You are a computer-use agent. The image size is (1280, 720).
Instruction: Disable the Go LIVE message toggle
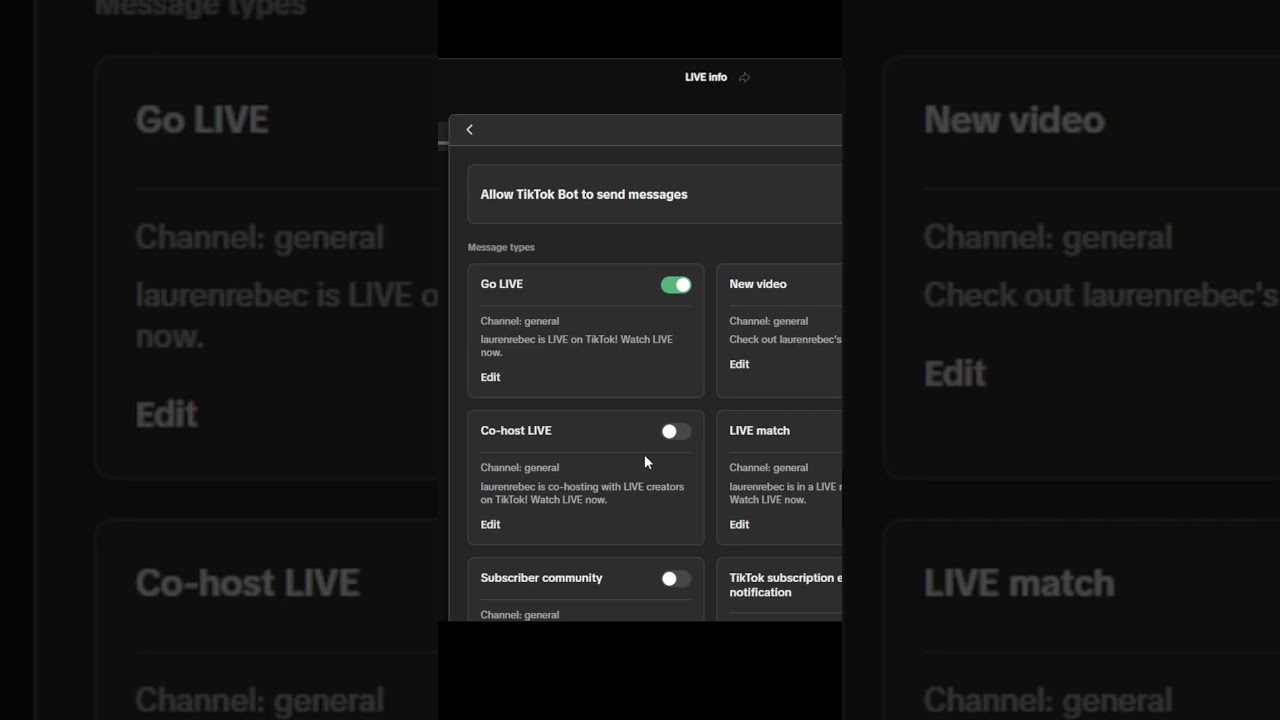676,285
